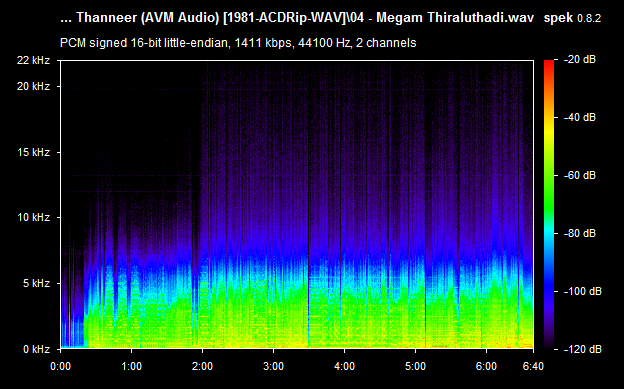
Task: Click the 20 kHz frequency axis label
Action: [33, 86]
